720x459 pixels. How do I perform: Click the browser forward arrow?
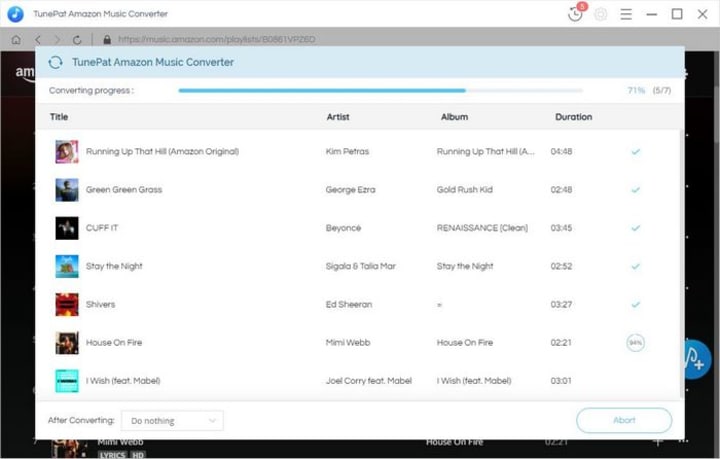(57, 39)
